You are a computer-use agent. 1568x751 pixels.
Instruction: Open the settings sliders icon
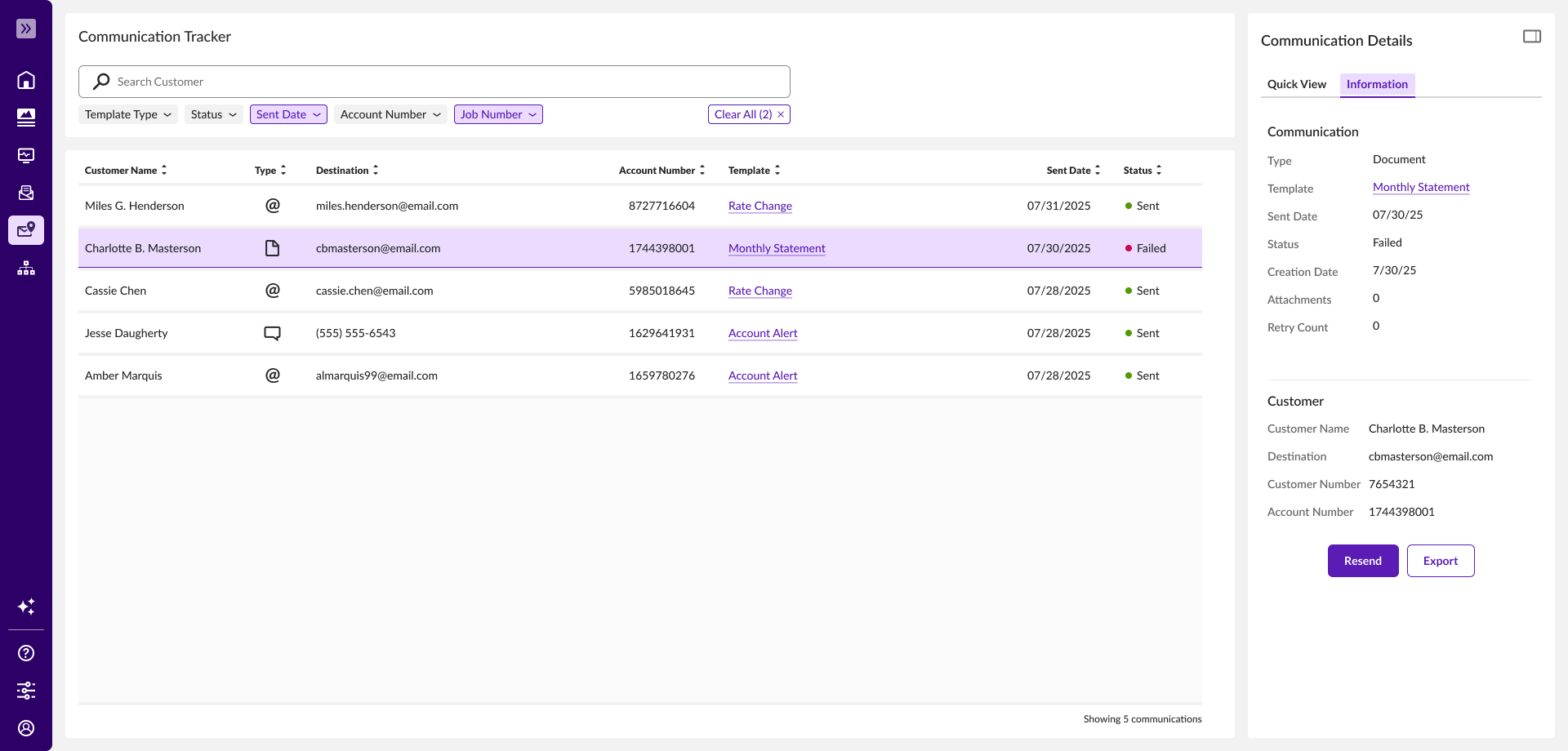tap(26, 691)
